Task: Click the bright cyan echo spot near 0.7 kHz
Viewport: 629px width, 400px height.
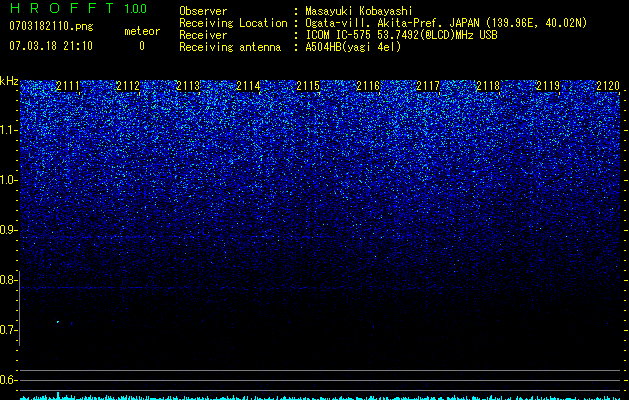Action: click(58, 322)
